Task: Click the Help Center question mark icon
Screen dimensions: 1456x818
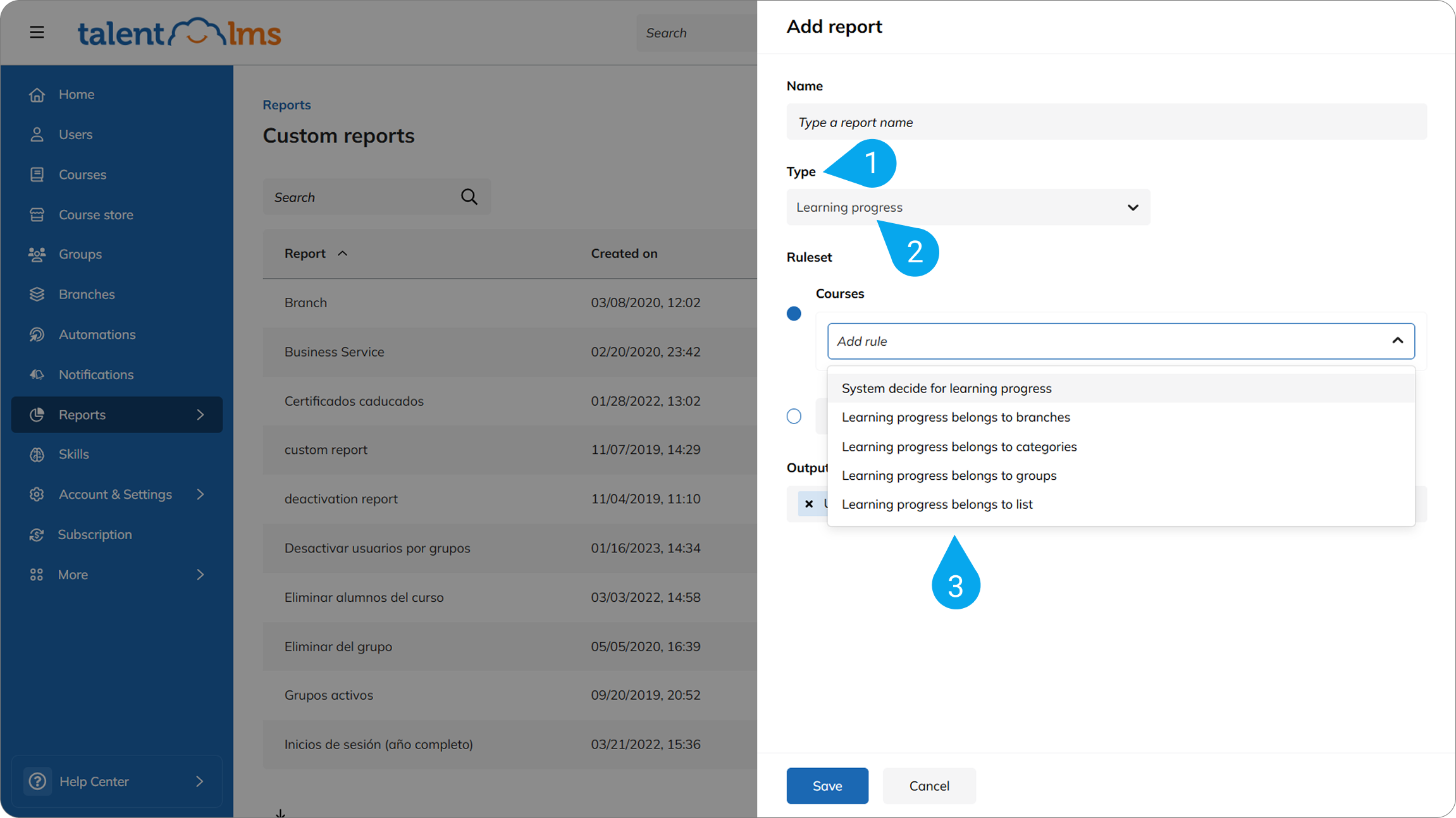Action: pyautogui.click(x=37, y=781)
